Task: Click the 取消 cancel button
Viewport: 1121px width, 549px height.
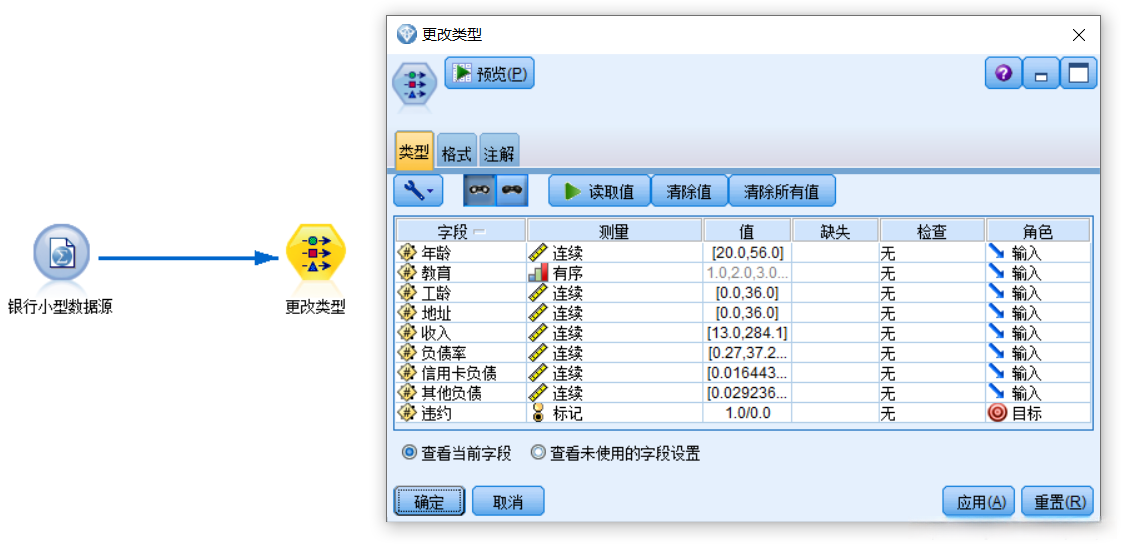Action: tap(508, 501)
